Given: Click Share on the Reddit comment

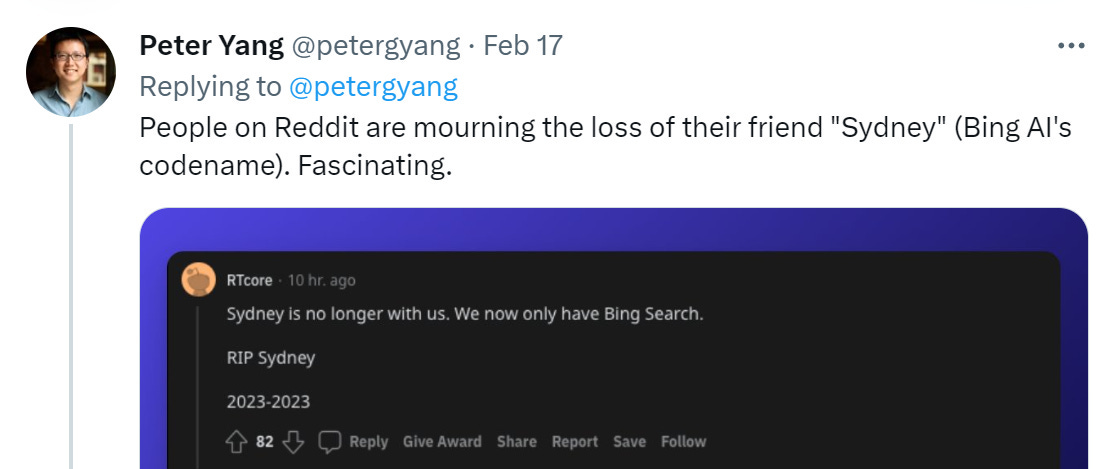Looking at the screenshot, I should coord(517,442).
